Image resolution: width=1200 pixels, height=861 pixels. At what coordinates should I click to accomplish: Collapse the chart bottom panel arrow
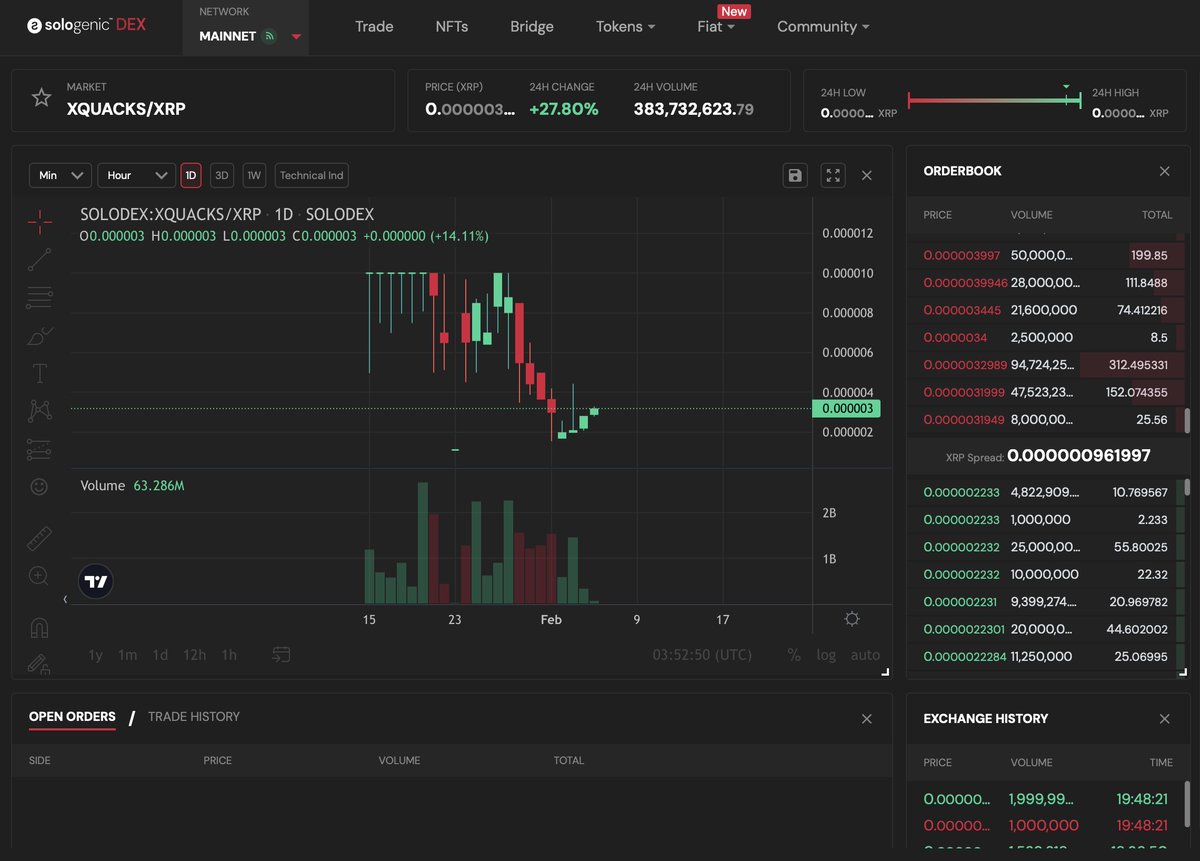(x=65, y=599)
